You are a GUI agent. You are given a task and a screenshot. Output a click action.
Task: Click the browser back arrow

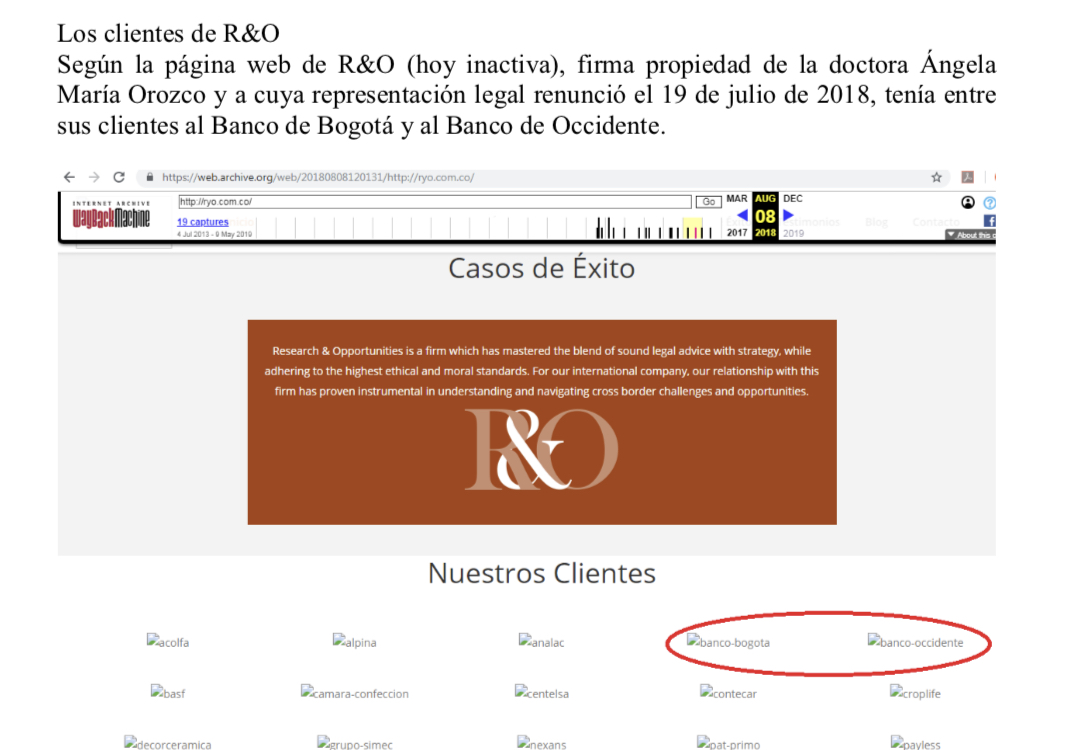[69, 177]
